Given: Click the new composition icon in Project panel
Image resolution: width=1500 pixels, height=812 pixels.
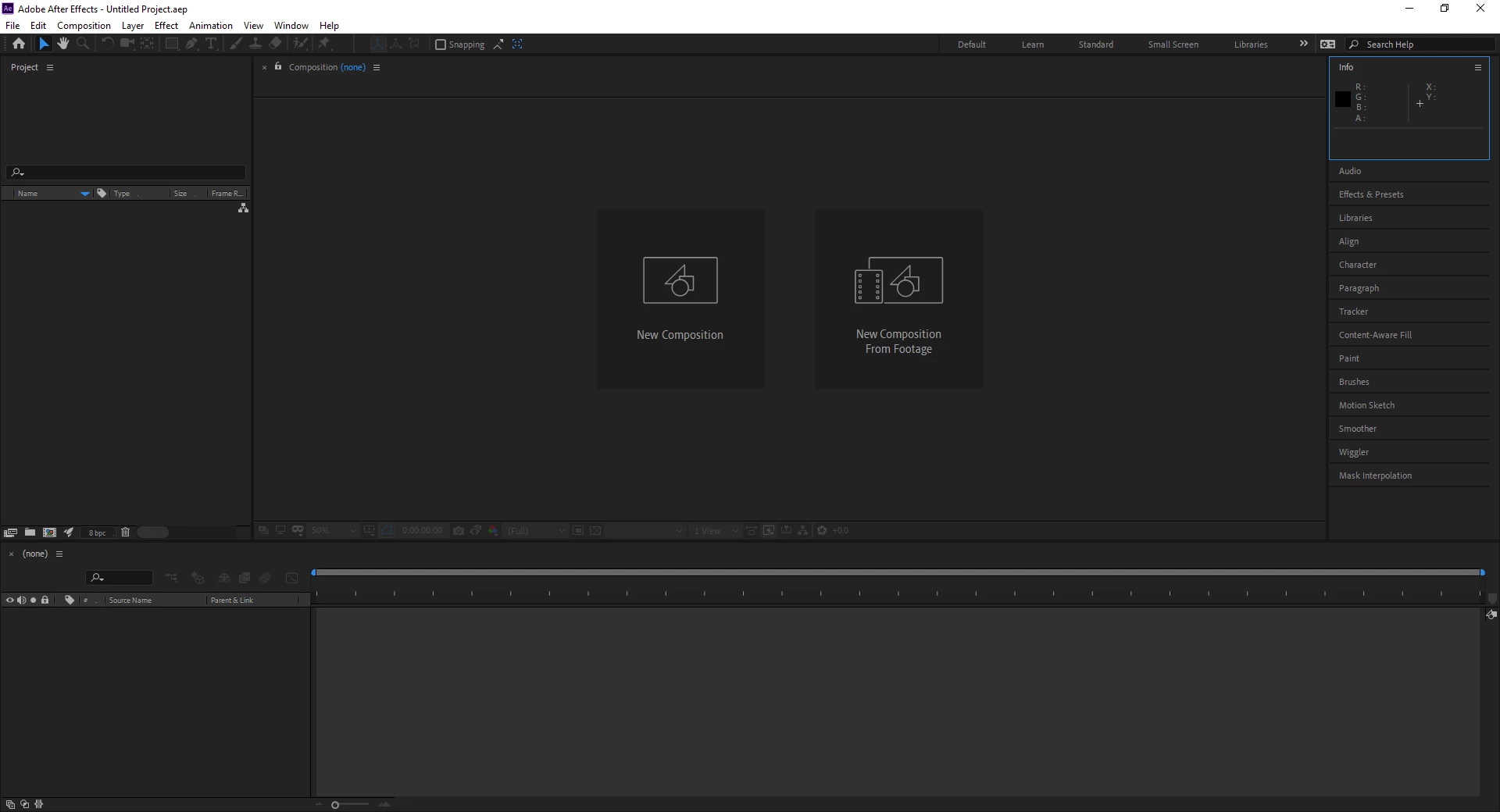Looking at the screenshot, I should pos(49,532).
